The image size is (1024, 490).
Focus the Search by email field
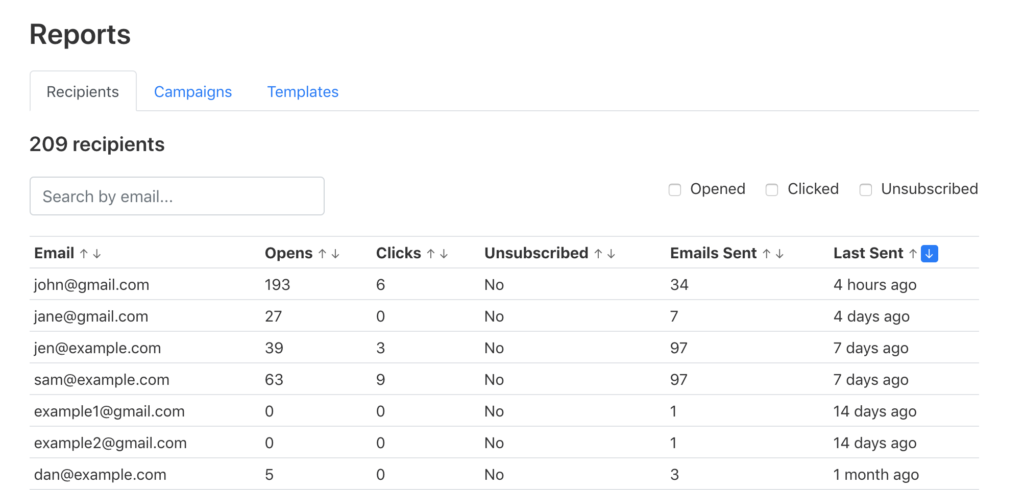[x=177, y=196]
